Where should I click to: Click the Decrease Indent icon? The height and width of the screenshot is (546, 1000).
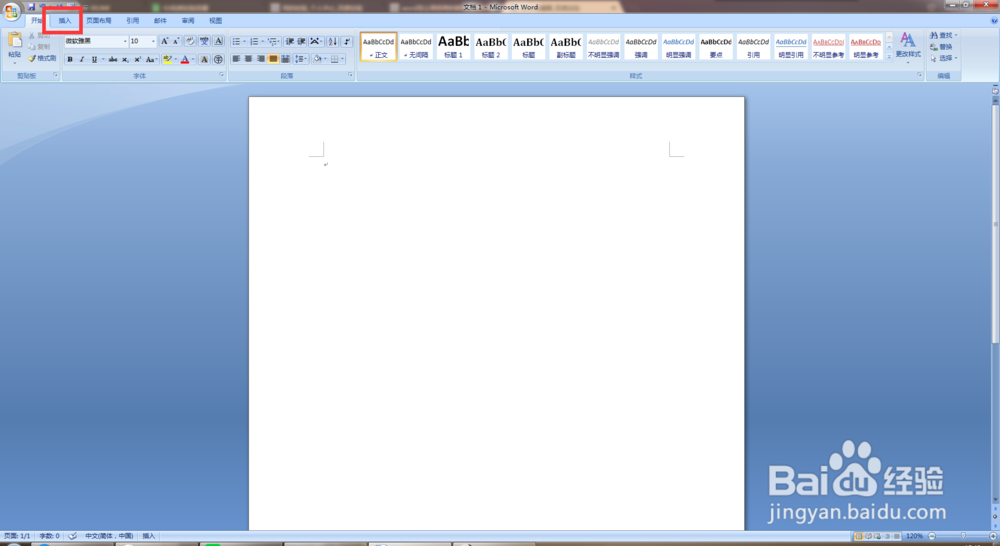pyautogui.click(x=290, y=41)
